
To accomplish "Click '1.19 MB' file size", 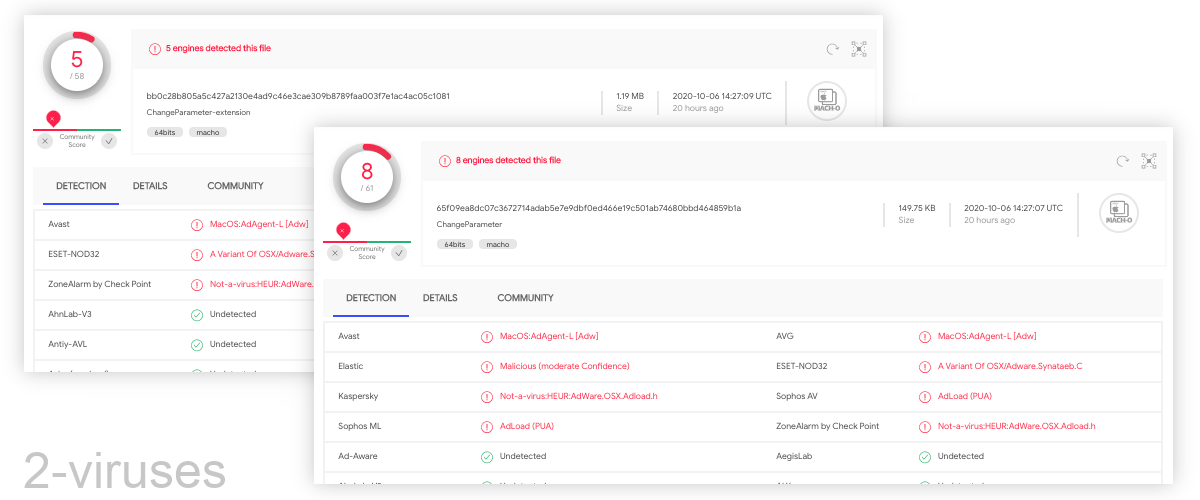I will coord(630,96).
